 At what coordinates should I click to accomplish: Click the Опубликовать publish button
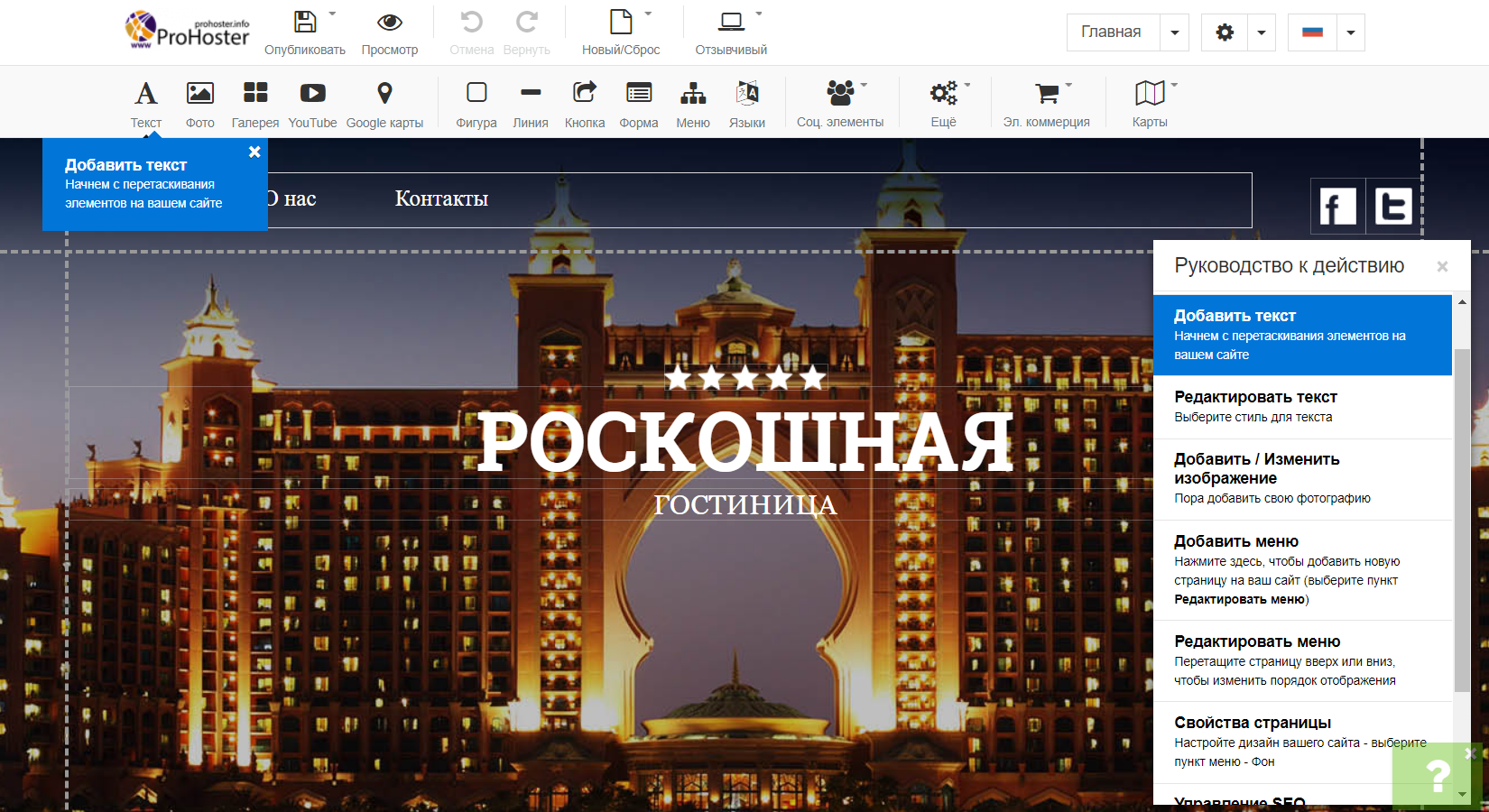[x=305, y=23]
